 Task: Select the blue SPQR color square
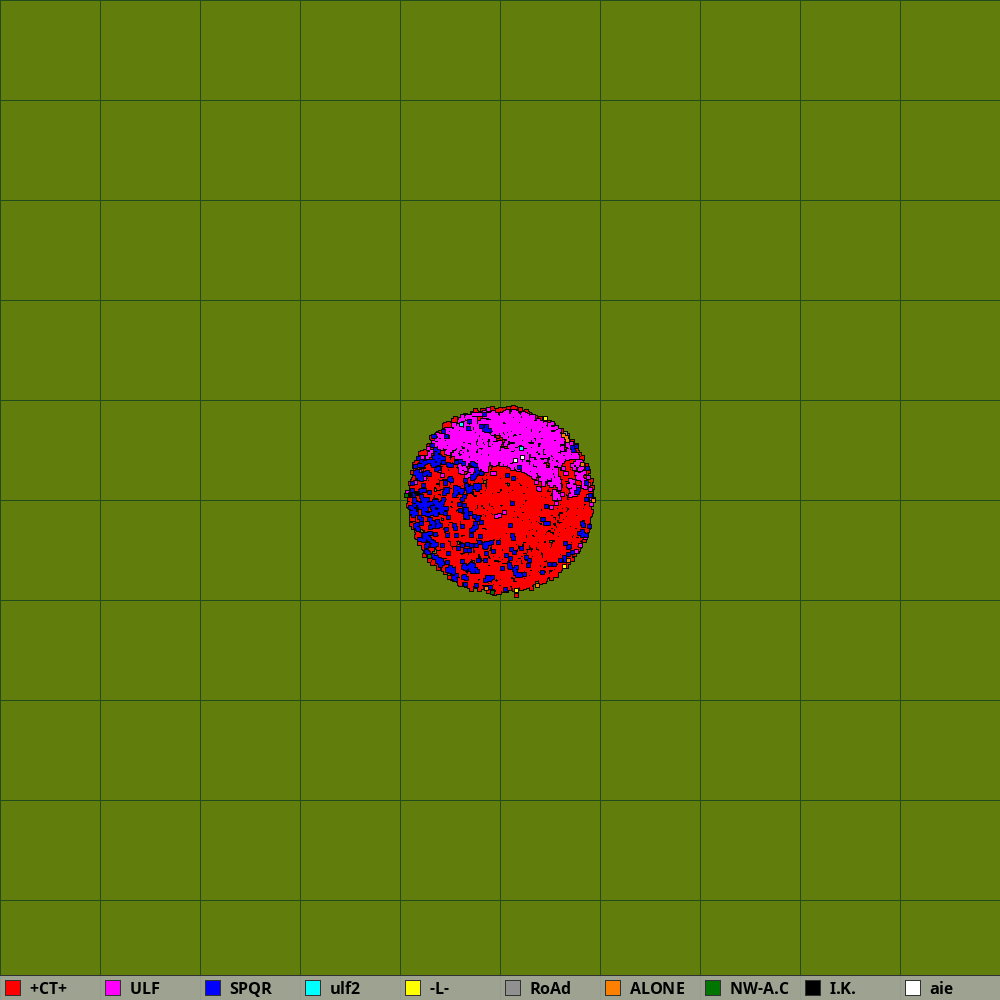(213, 988)
